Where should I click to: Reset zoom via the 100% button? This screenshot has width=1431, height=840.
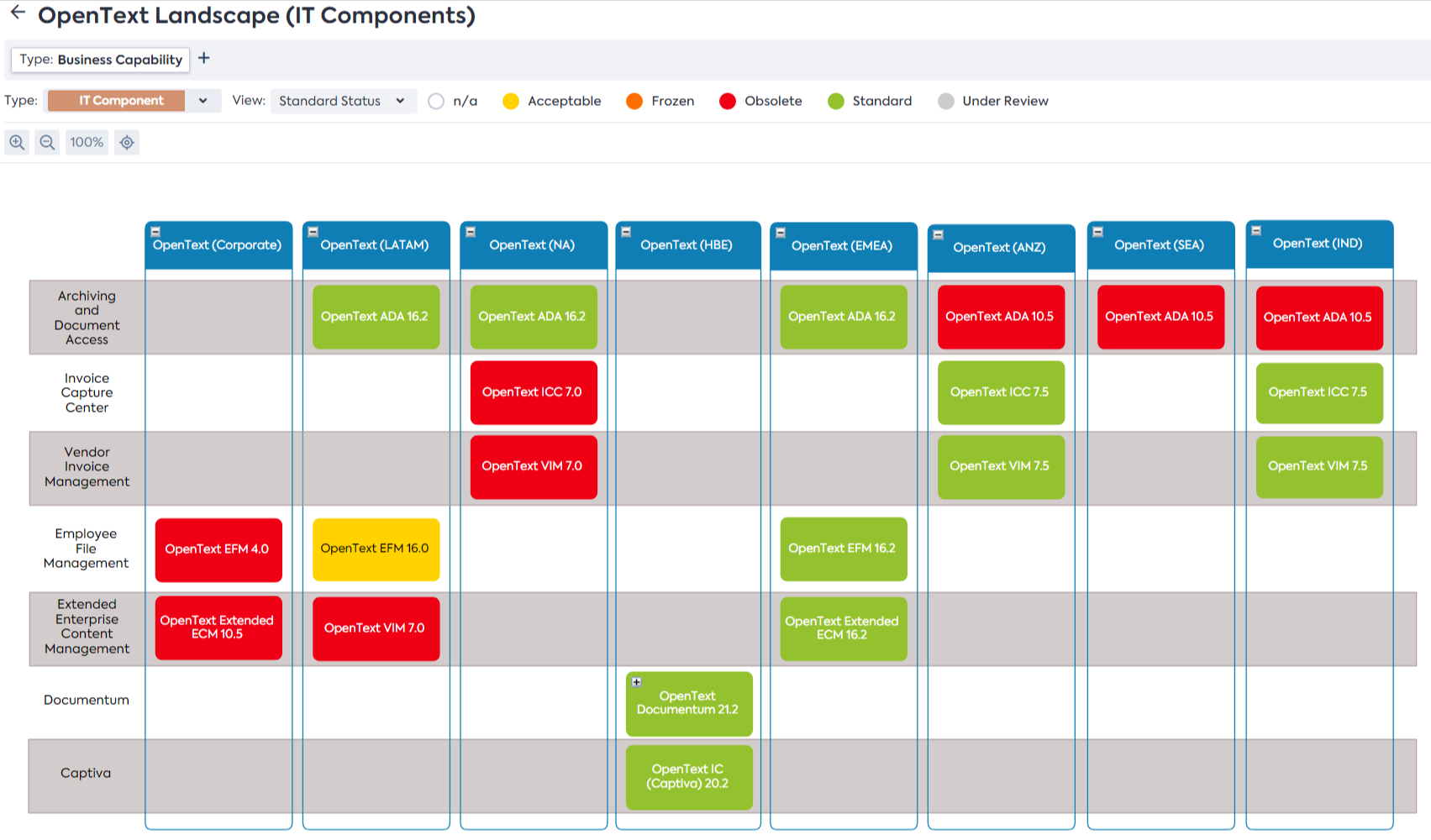click(87, 142)
